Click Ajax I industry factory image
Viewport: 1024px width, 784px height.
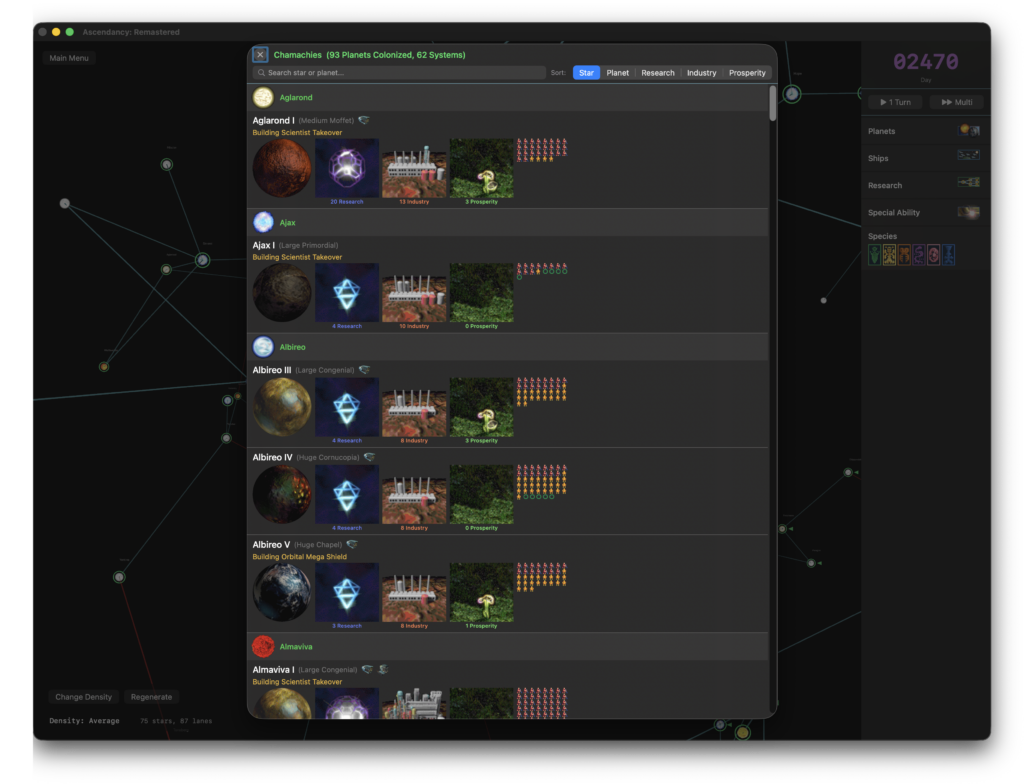click(x=414, y=293)
